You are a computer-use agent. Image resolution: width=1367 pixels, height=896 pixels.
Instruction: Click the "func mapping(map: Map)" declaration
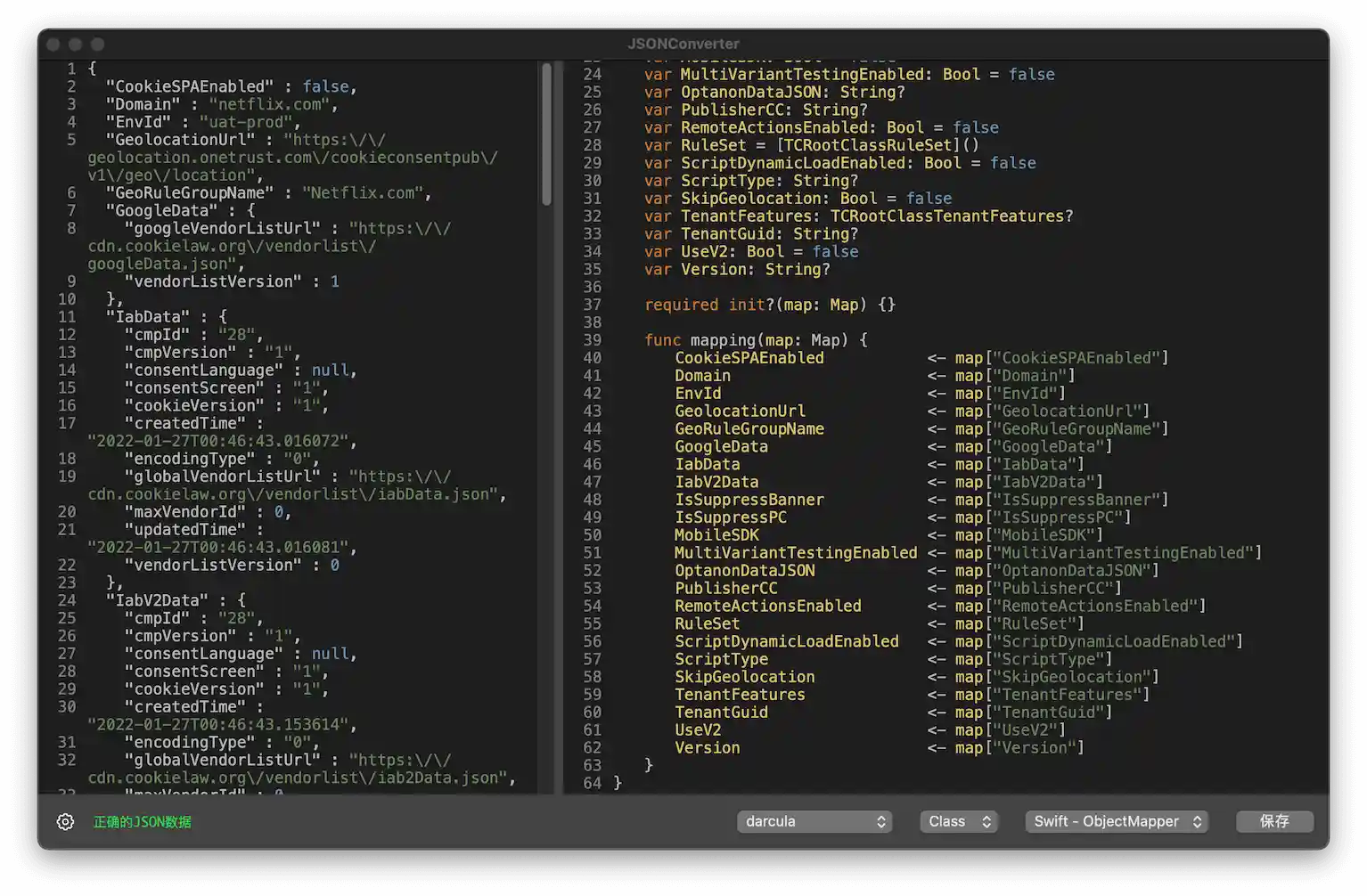755,340
